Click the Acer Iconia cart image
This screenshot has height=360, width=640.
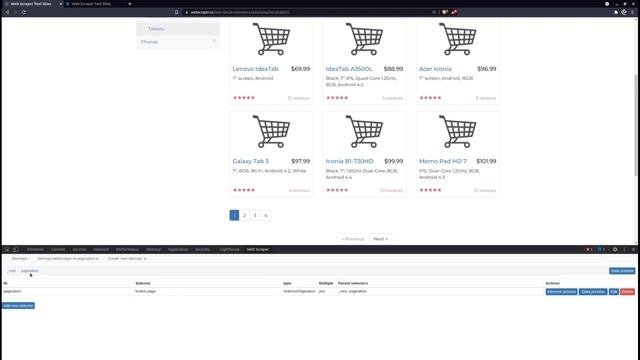coord(458,39)
